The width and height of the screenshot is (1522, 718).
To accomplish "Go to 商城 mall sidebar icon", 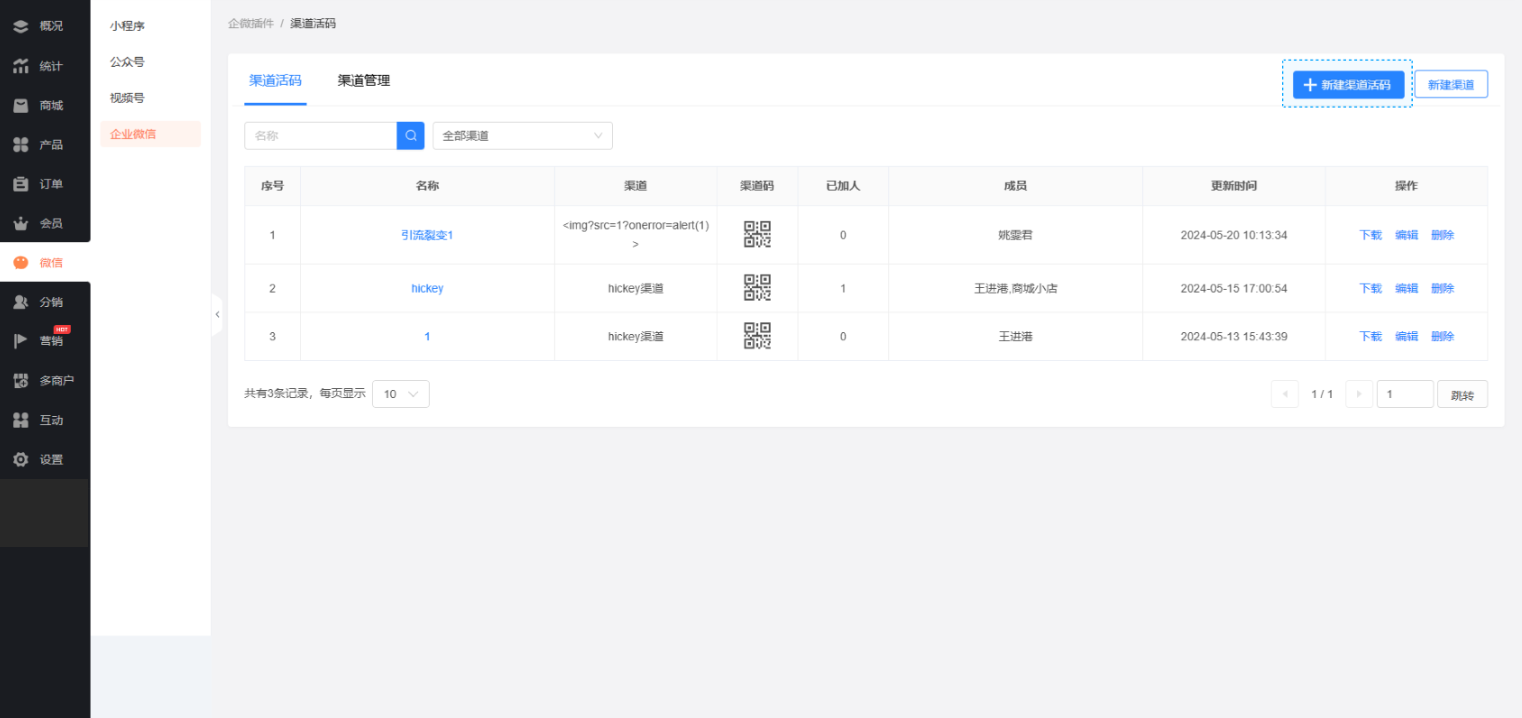I will pos(21,105).
